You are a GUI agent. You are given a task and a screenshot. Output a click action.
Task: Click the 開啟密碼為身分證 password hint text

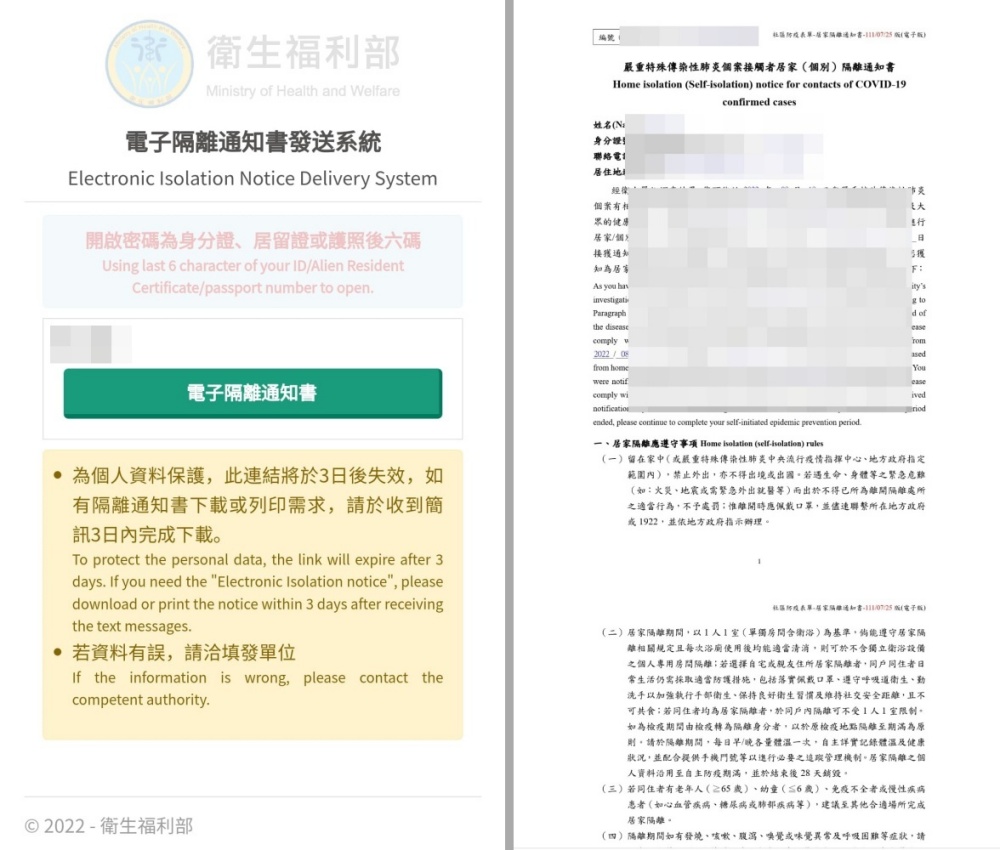pyautogui.click(x=253, y=240)
